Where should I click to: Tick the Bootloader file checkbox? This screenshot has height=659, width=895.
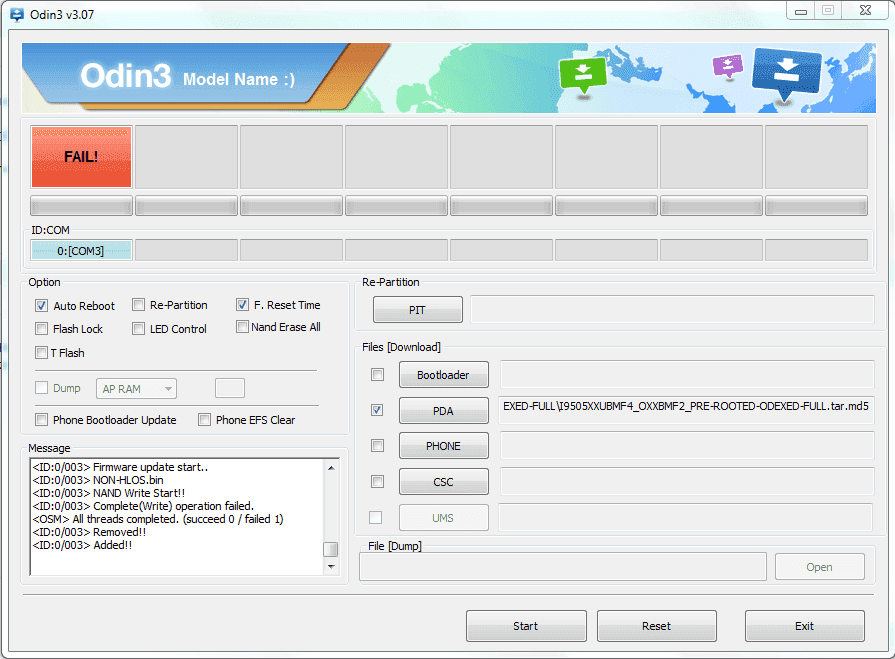pos(377,375)
